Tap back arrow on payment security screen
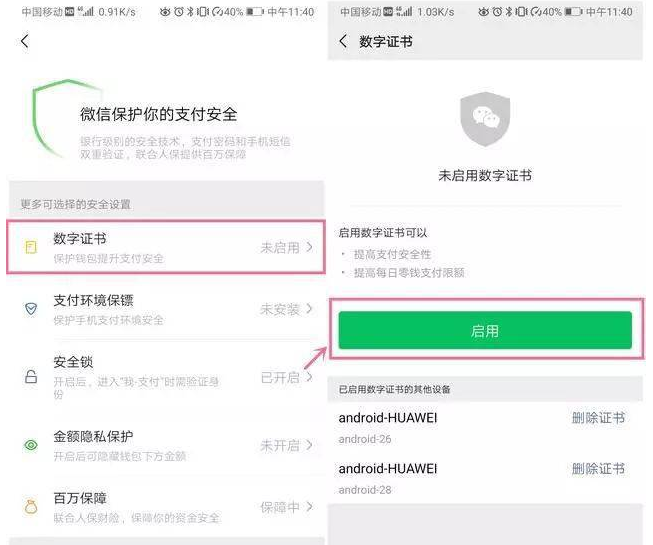Viewport: 653px width, 545px height. [25, 41]
